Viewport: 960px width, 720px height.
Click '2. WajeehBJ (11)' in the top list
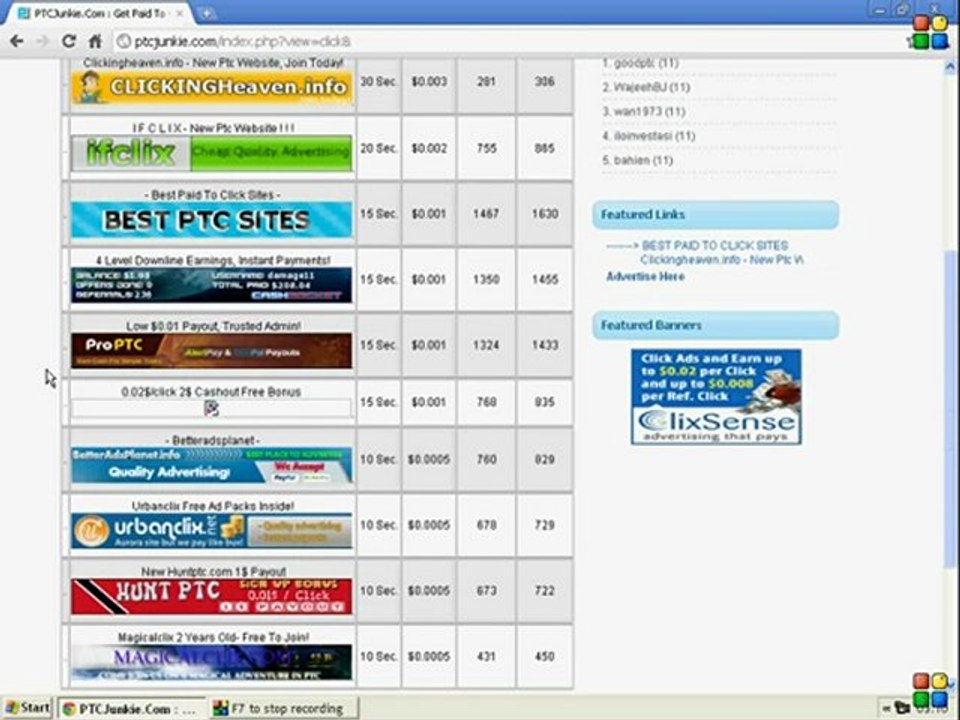[646, 87]
